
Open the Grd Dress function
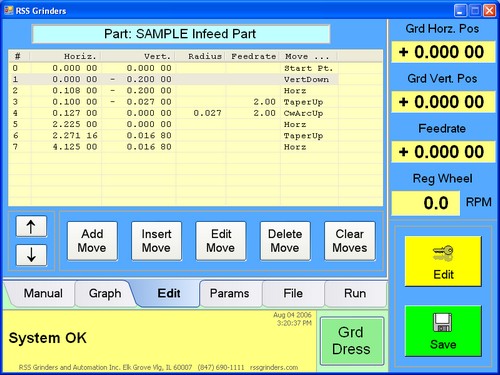(352, 341)
